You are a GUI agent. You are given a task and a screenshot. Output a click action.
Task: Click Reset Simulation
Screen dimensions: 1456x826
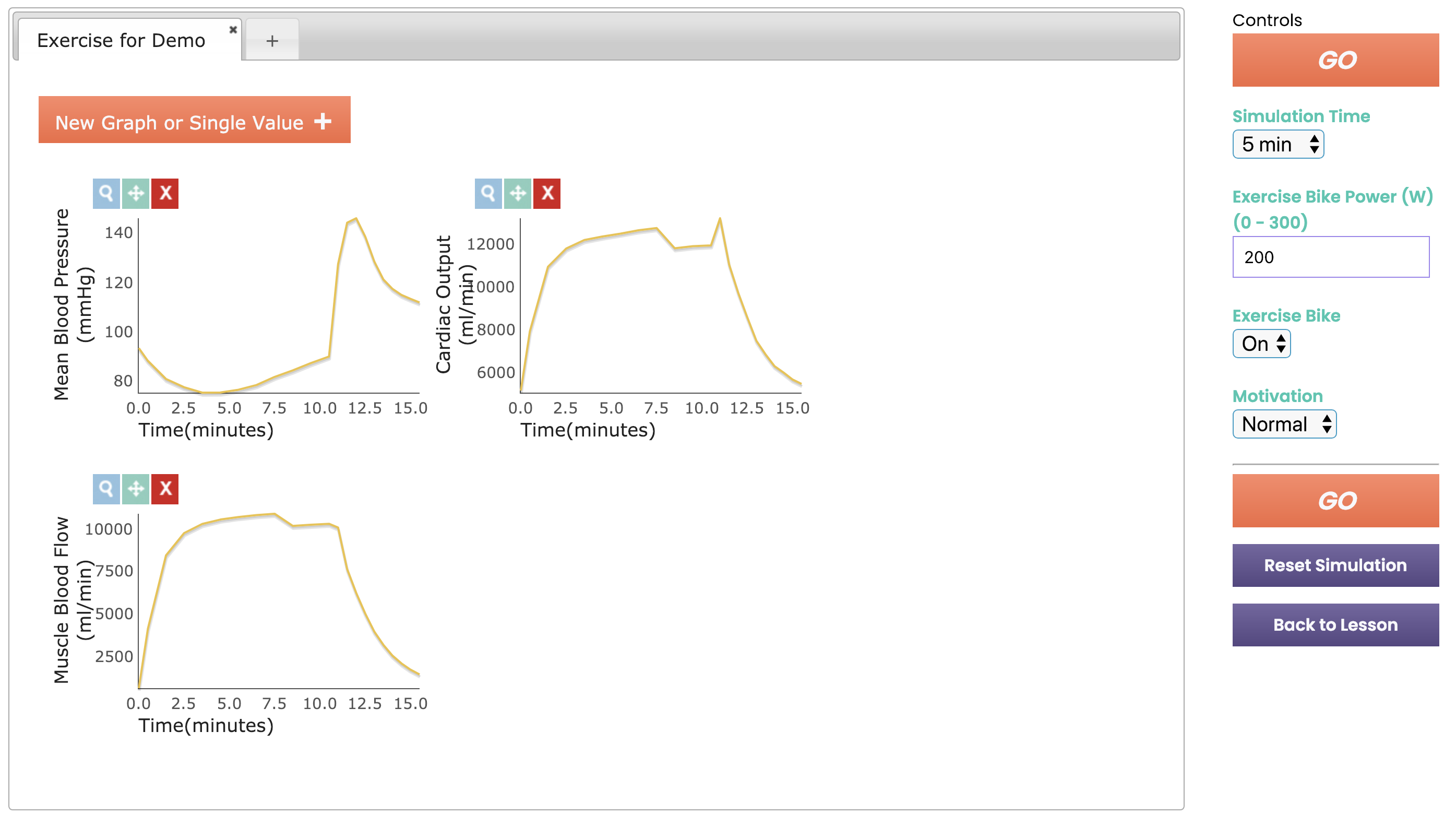tap(1335, 565)
